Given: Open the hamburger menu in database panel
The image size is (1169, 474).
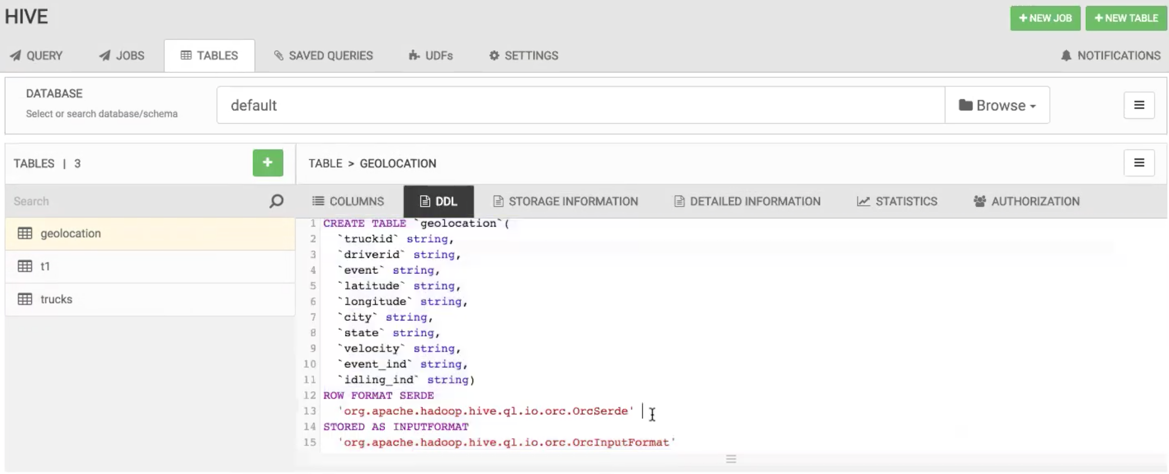Looking at the screenshot, I should tap(1139, 105).
